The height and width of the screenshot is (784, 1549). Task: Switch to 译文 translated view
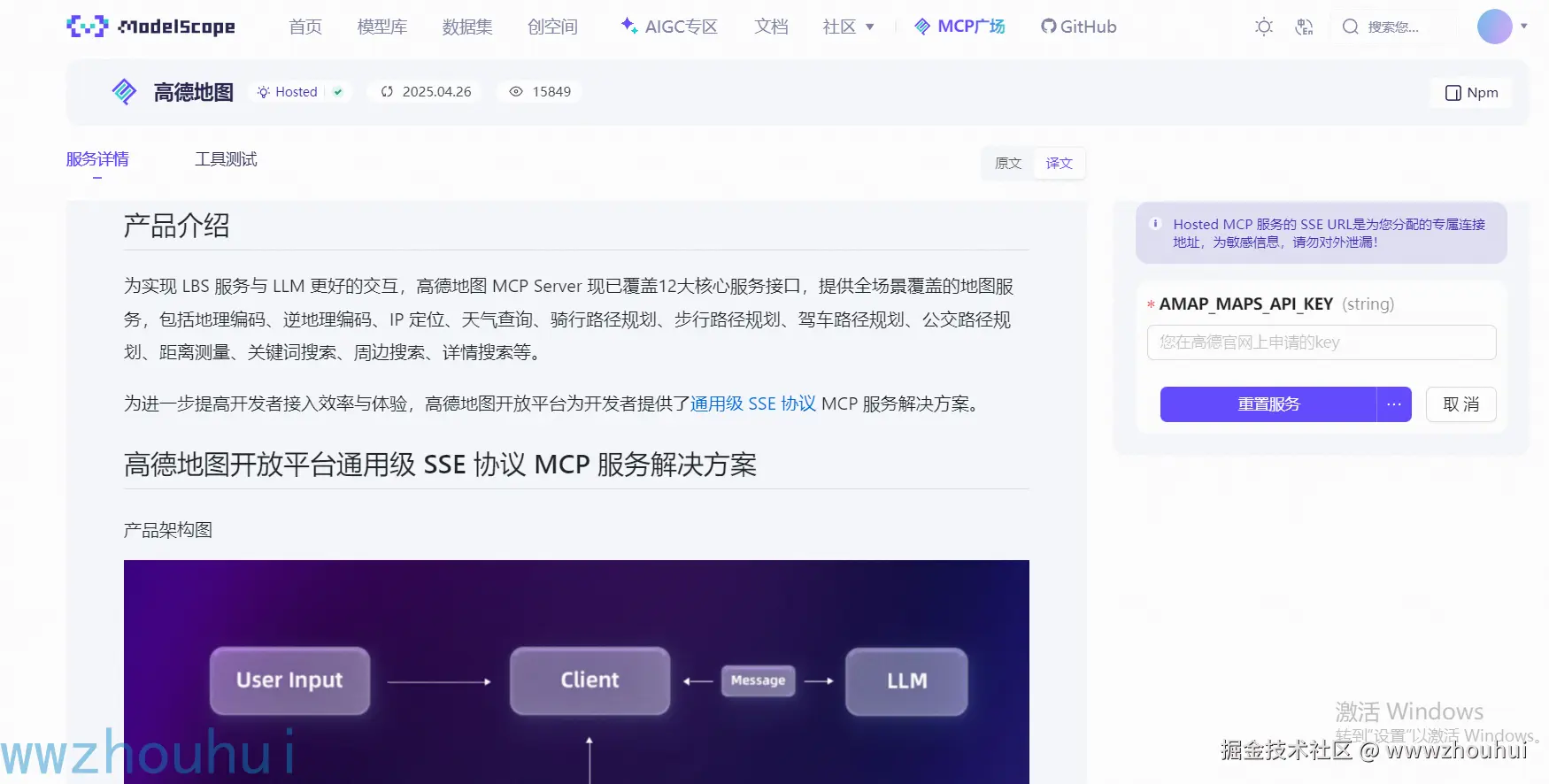pyautogui.click(x=1060, y=163)
